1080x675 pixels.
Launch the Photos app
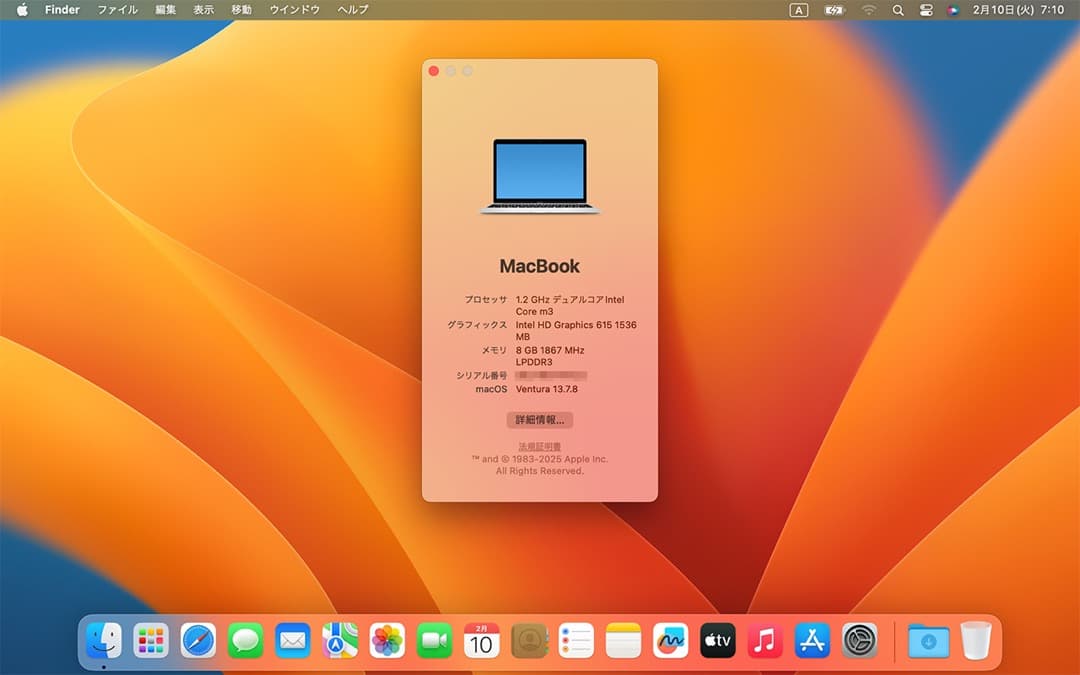(x=386, y=640)
